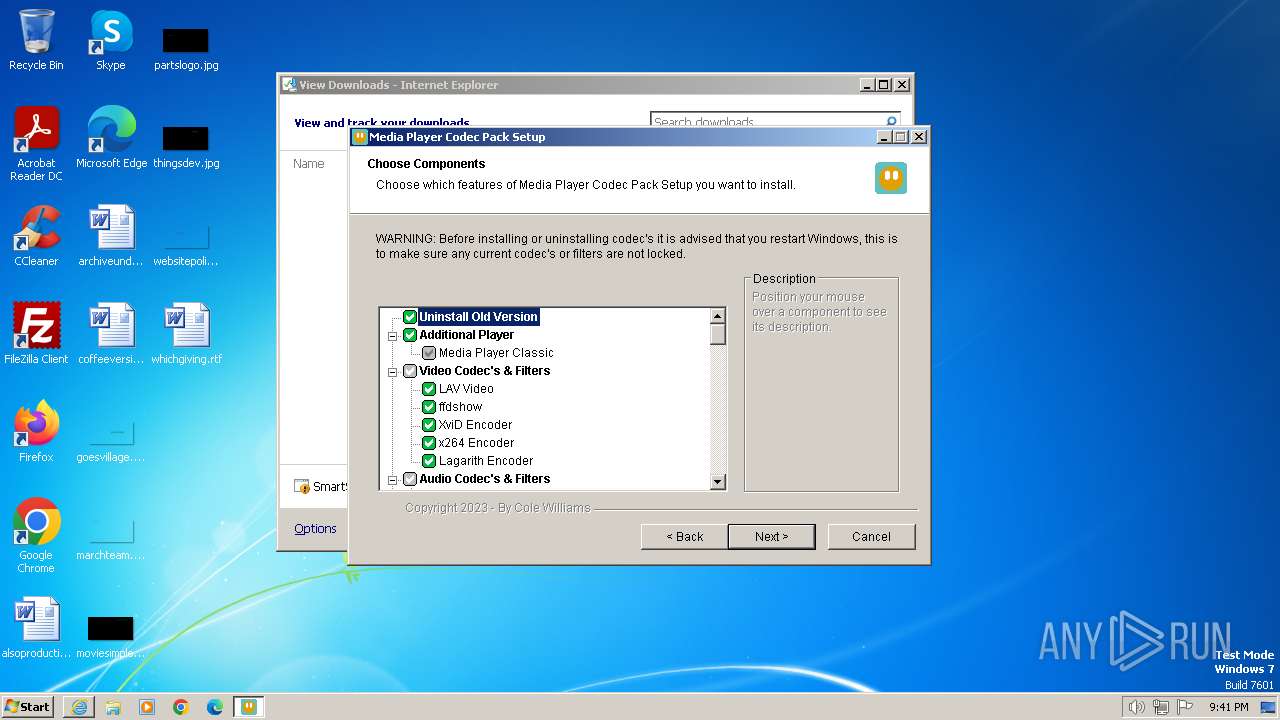This screenshot has width=1280, height=720.
Task: Click the component list scroll up arrow
Action: pos(717,316)
